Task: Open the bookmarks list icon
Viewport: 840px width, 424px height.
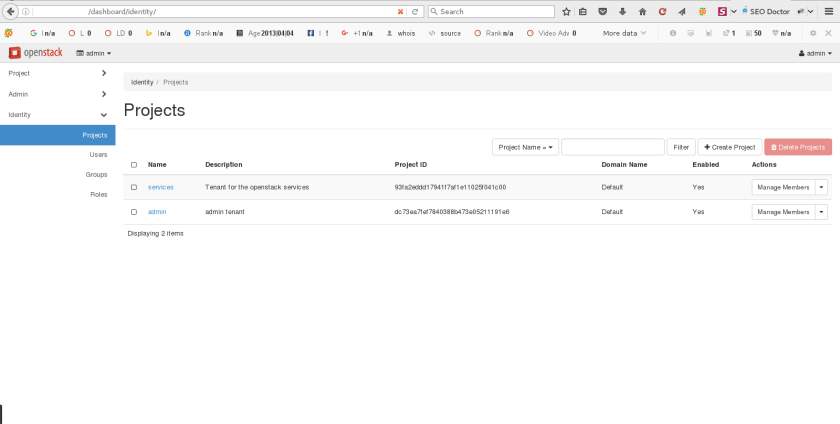Action: point(583,11)
